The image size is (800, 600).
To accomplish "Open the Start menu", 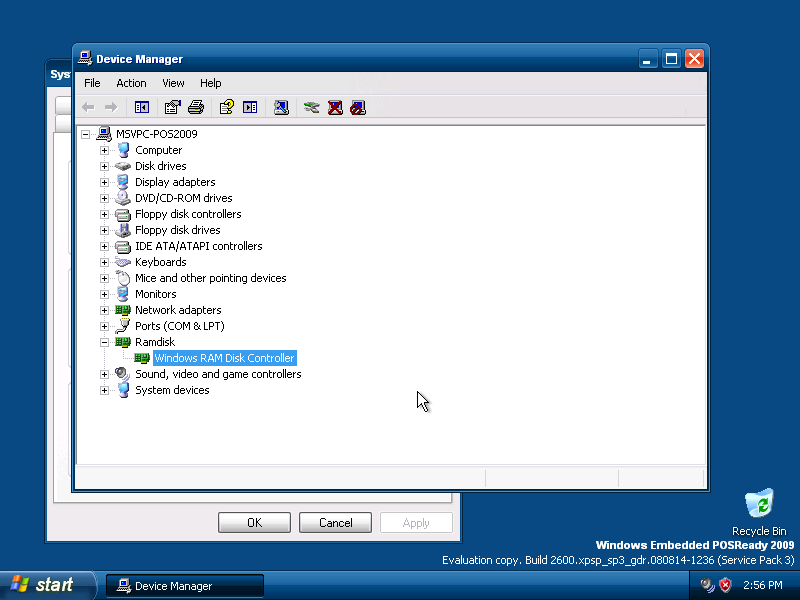I will coord(48,585).
